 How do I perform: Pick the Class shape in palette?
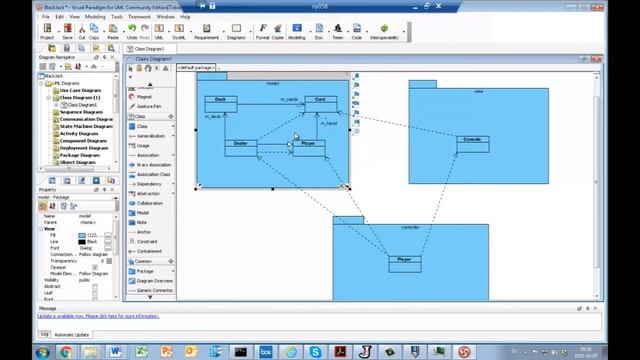pos(139,126)
